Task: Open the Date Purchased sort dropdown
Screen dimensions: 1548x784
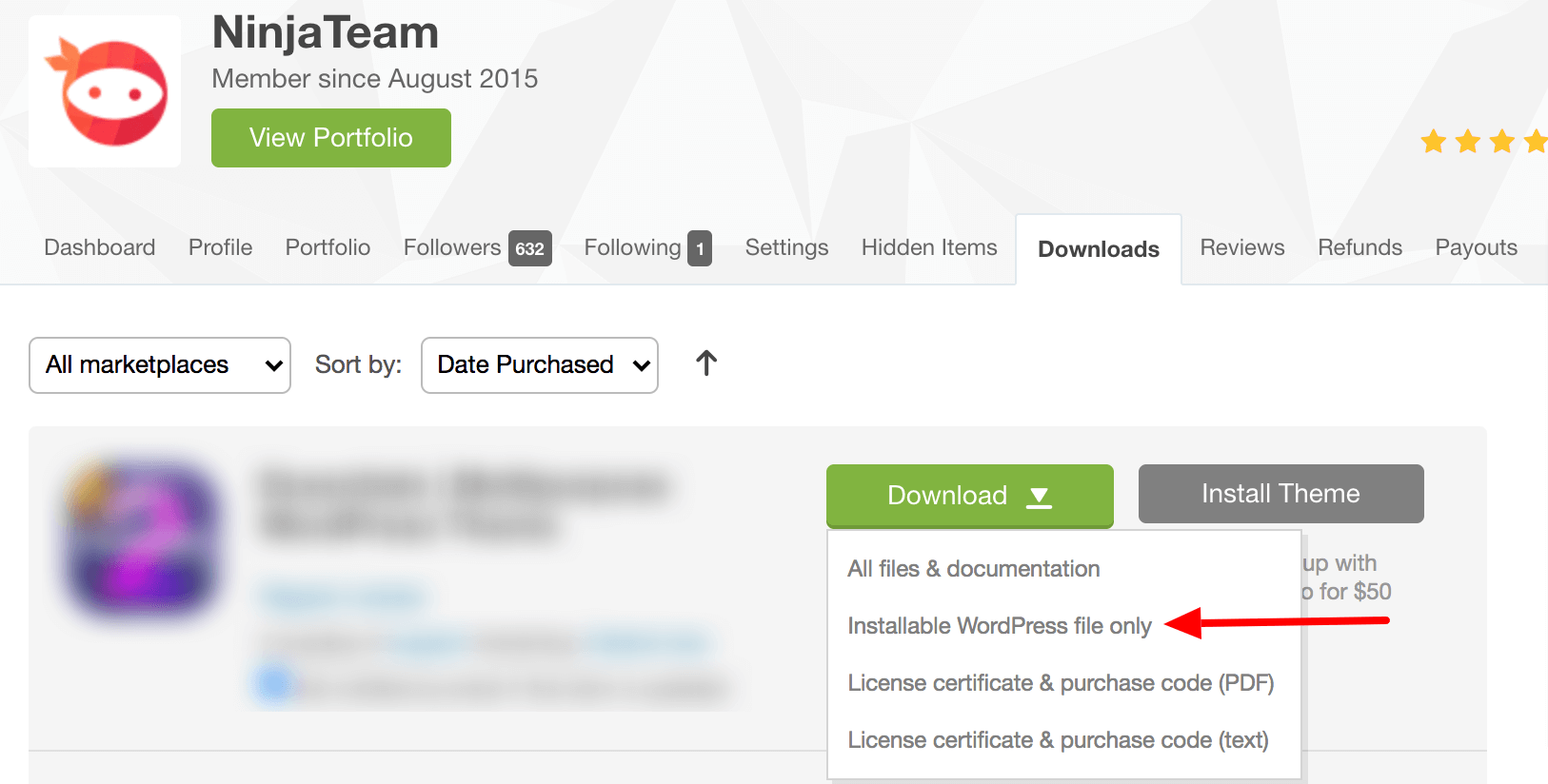Action: click(540, 365)
